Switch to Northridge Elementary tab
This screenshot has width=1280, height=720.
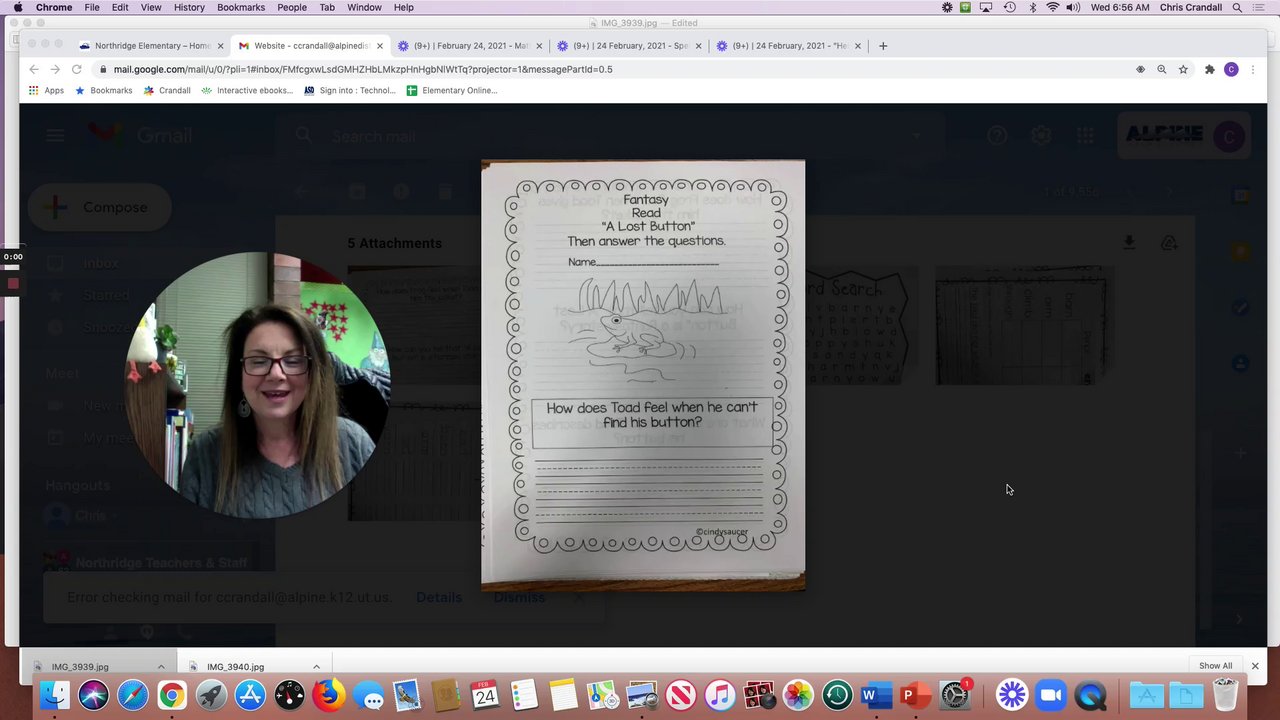tap(150, 46)
